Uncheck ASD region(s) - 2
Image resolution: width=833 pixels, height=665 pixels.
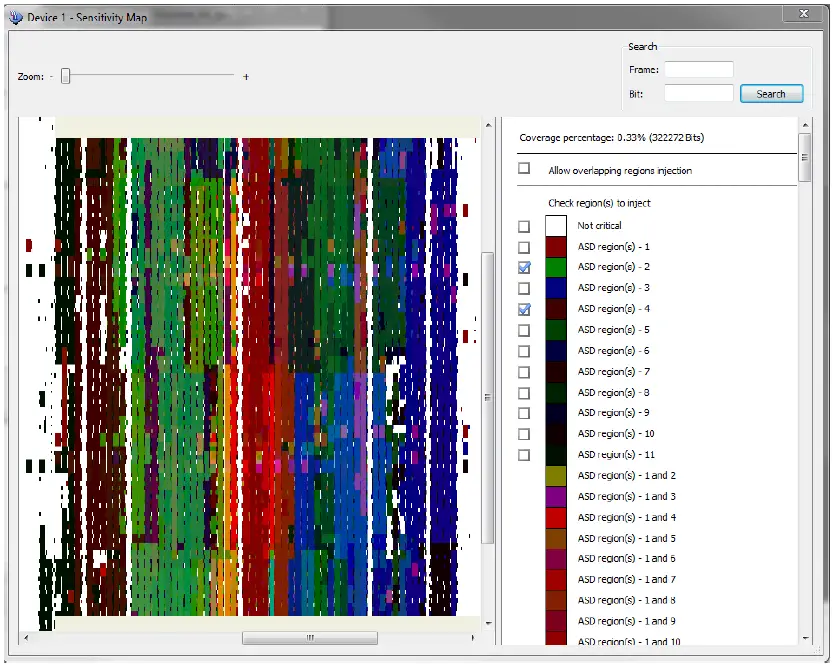524,267
